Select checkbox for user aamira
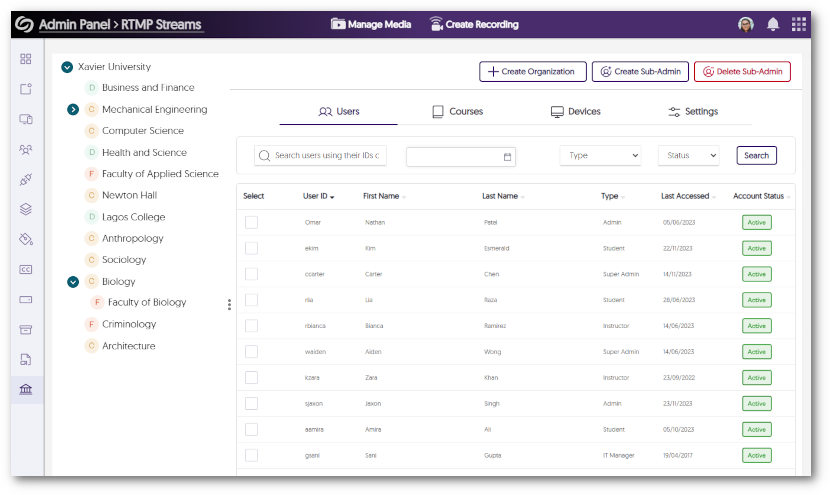 tap(251, 429)
